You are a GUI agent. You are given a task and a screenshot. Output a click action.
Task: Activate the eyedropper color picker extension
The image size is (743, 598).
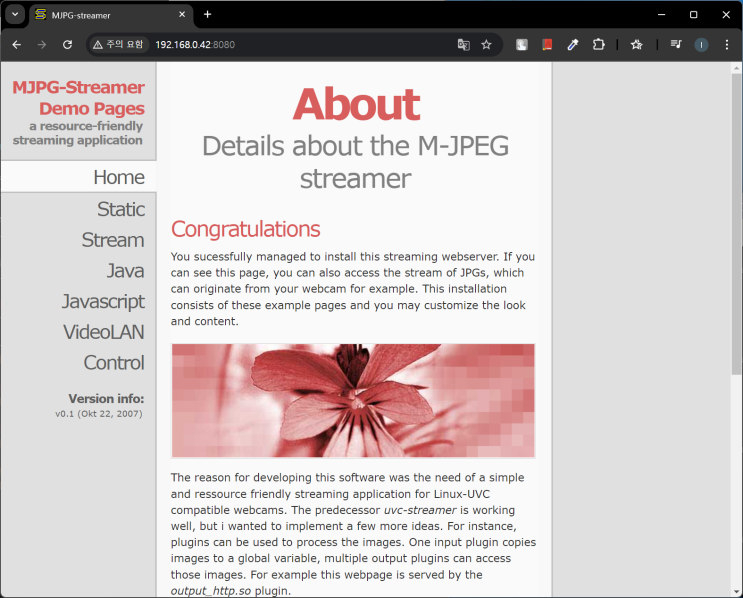[573, 45]
